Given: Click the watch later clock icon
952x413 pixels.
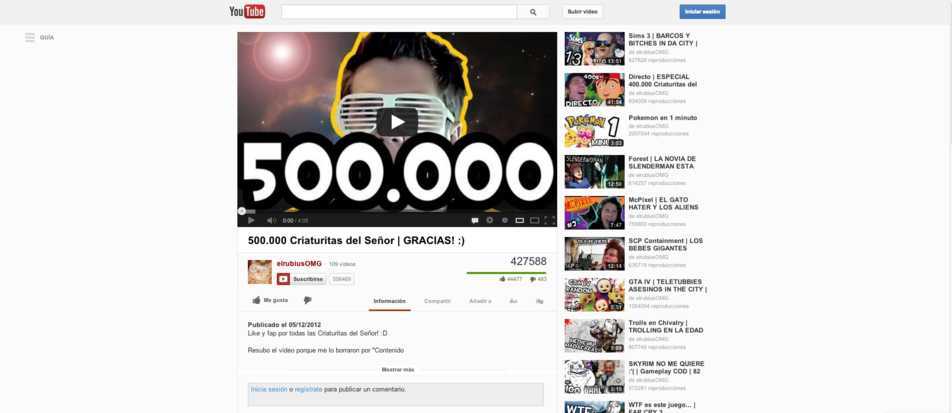Looking at the screenshot, I should click(505, 220).
